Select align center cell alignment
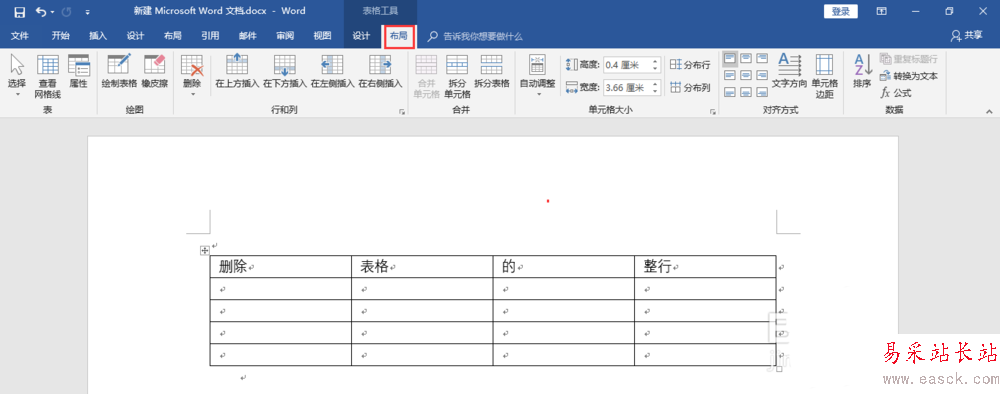The width and height of the screenshot is (1000, 394). (x=746, y=75)
